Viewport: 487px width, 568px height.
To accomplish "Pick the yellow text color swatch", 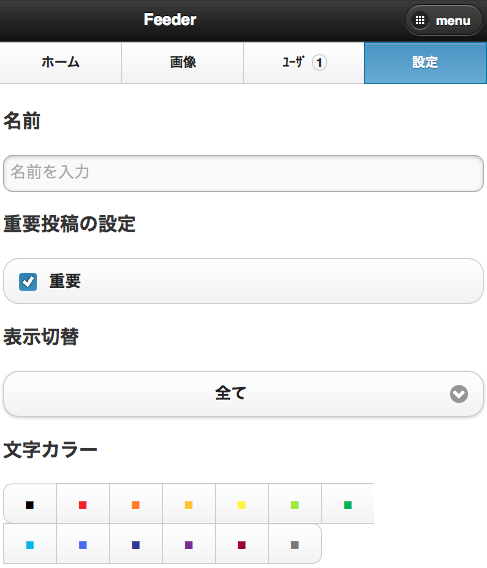I will click(x=241, y=505).
